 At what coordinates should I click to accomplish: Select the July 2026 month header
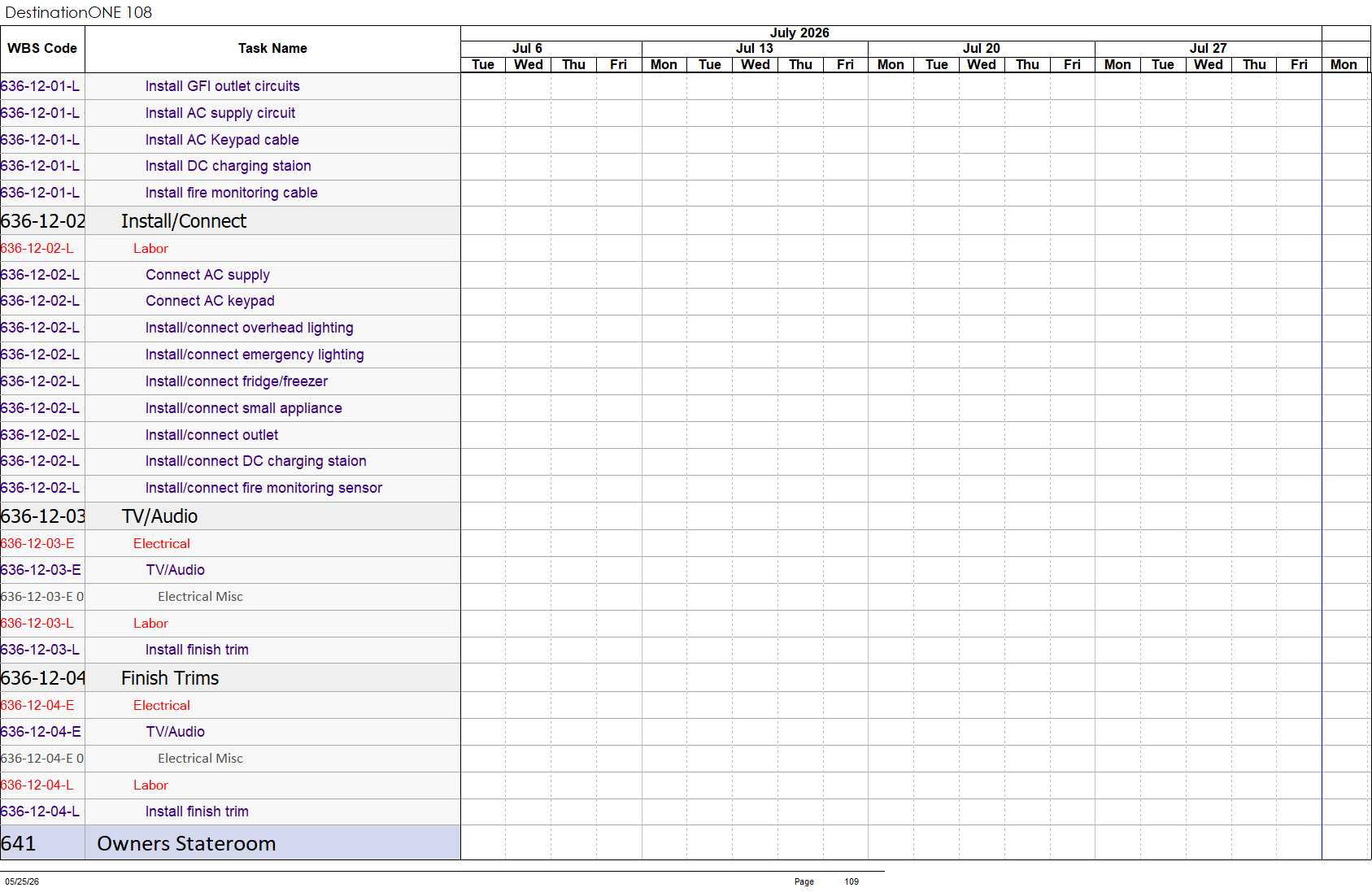(799, 33)
